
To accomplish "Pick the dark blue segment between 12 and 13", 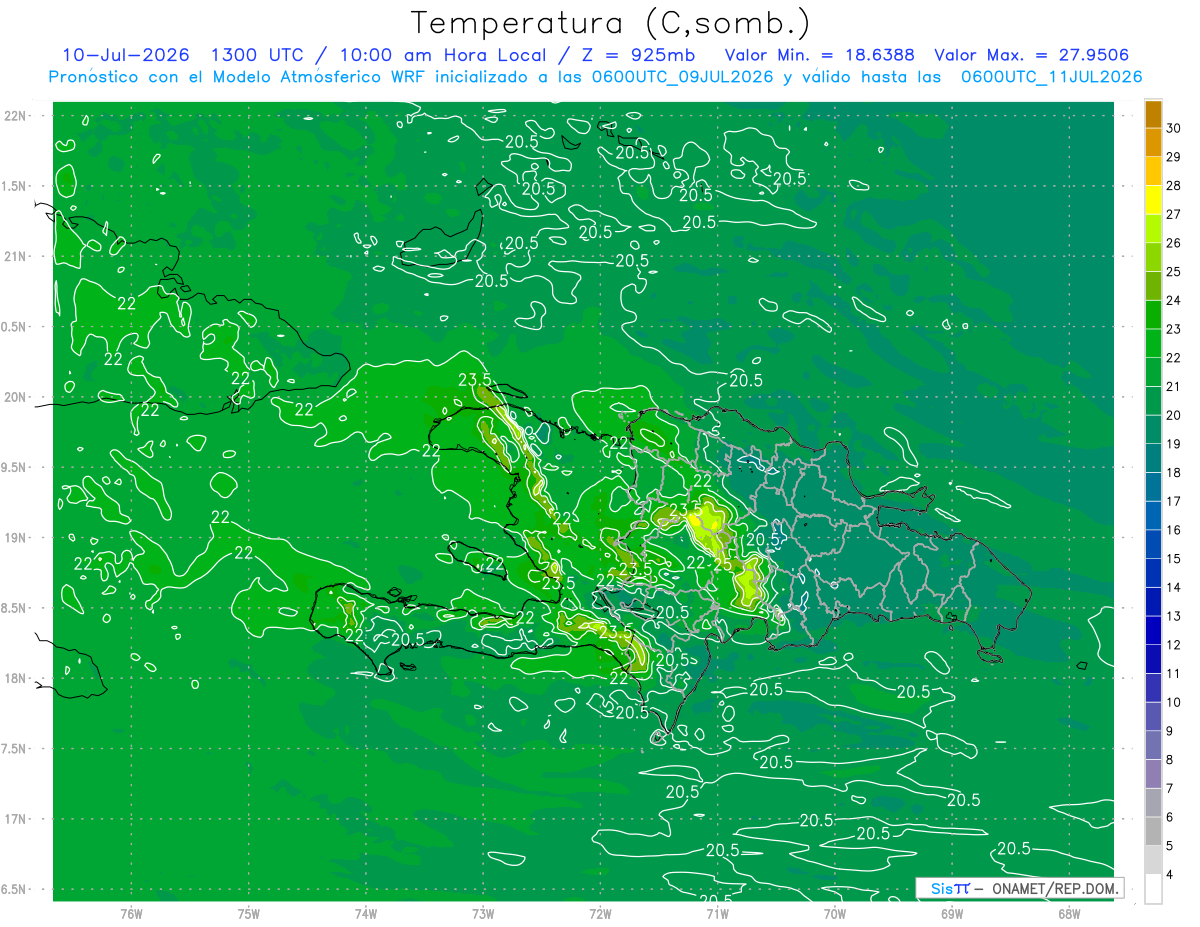I will click(x=1153, y=631).
